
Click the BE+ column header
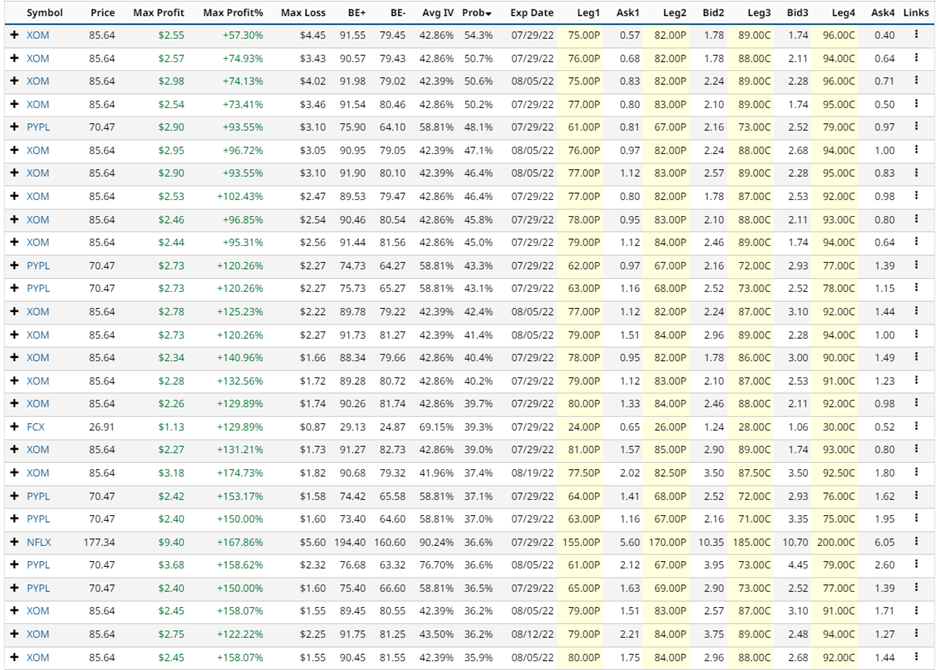(357, 13)
